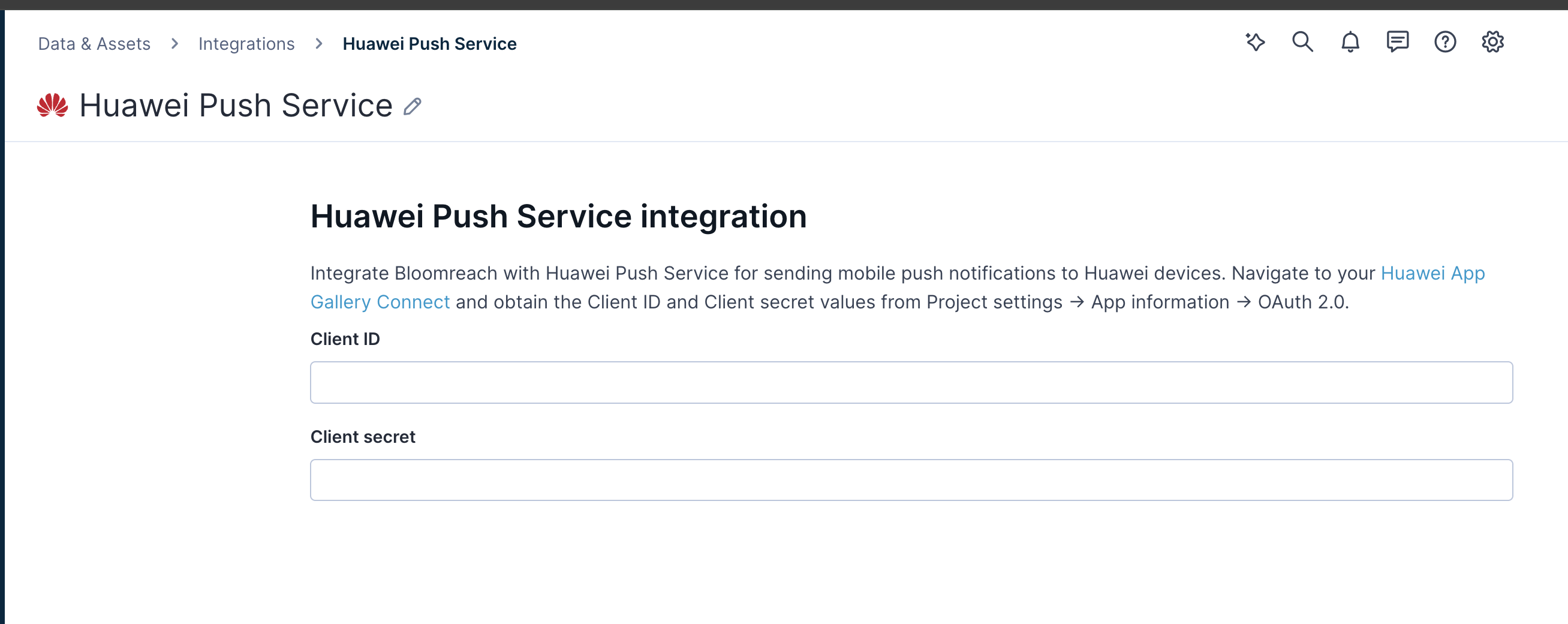Screen dimensions: 1568x624
Task: Click the help question mark icon
Action: click(x=1446, y=42)
